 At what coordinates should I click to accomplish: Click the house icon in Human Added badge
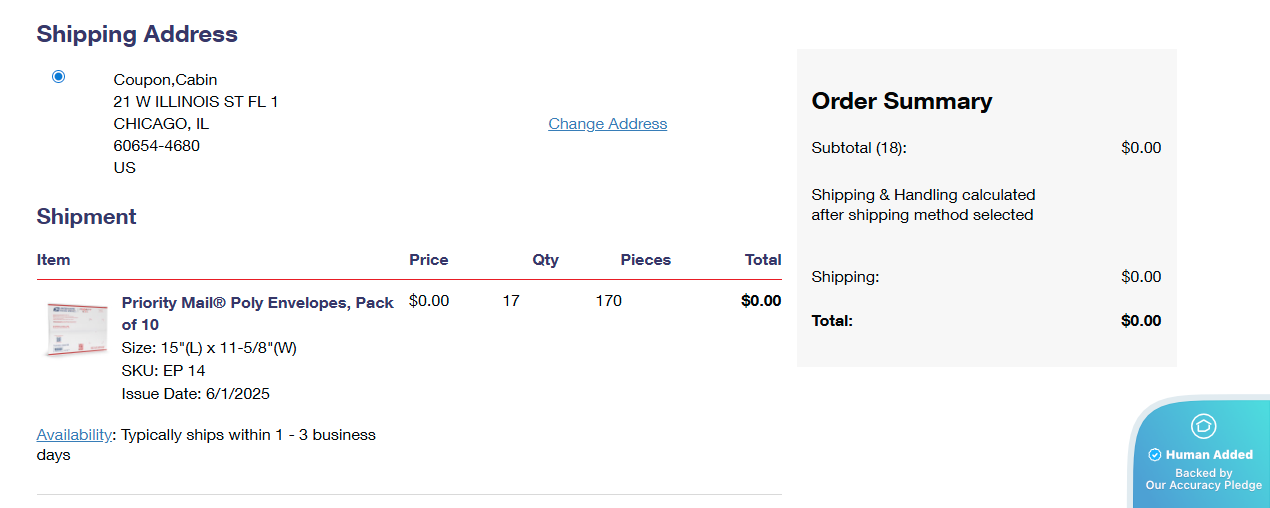click(x=1204, y=426)
